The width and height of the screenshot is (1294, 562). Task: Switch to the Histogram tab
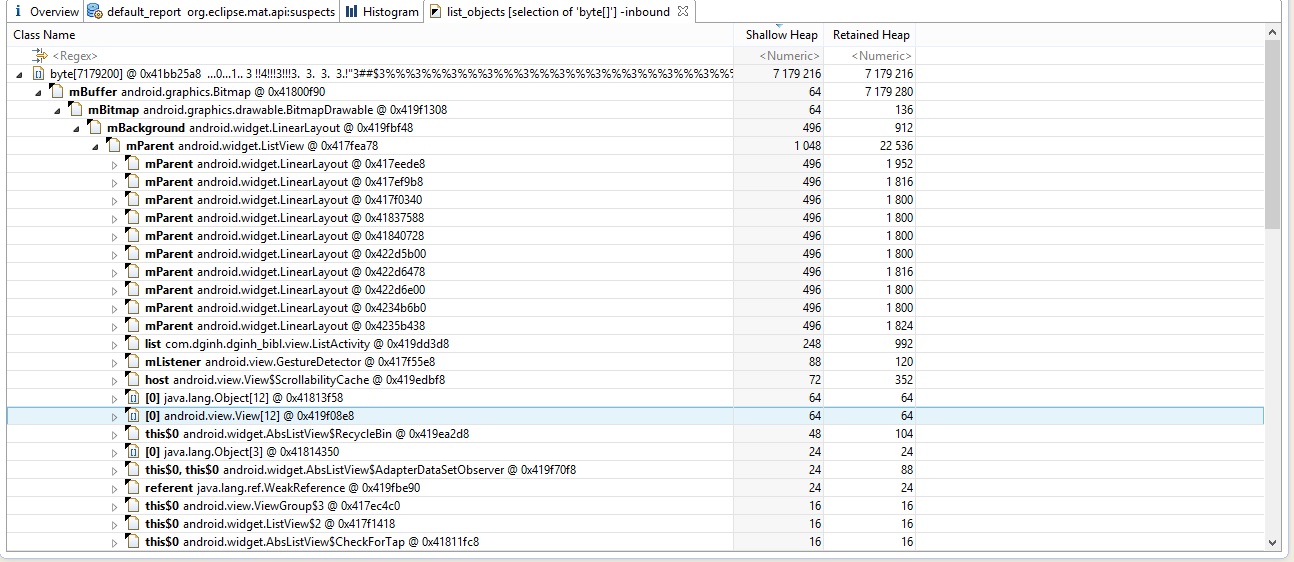point(382,12)
